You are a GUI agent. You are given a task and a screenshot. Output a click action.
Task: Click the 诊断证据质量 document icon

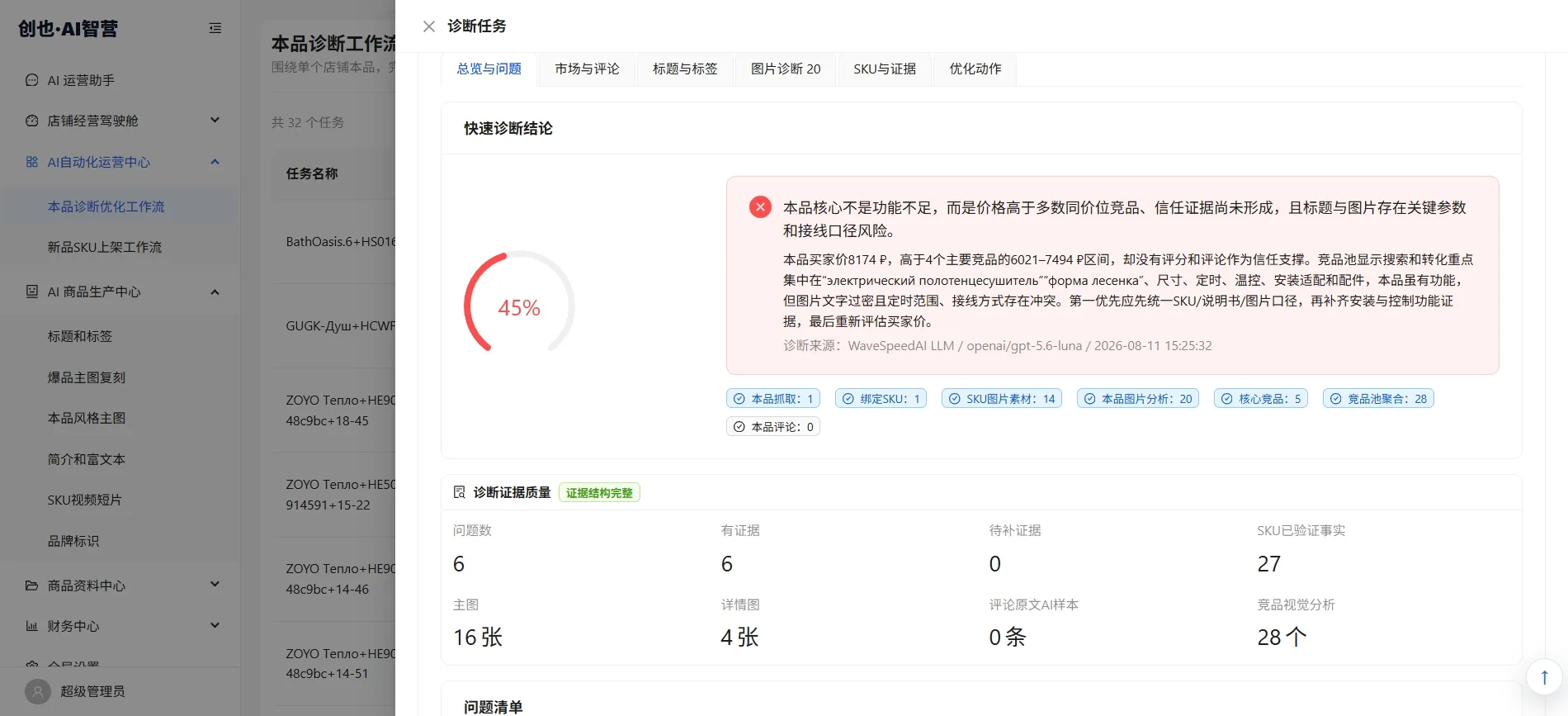click(460, 492)
